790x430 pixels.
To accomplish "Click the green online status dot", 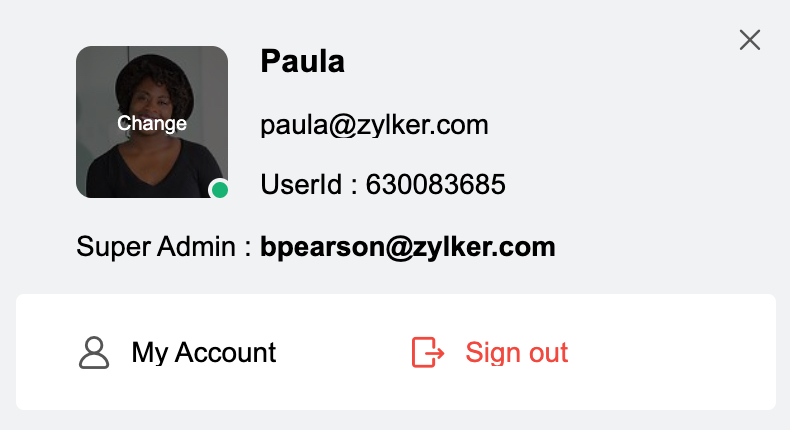I will tap(220, 190).
